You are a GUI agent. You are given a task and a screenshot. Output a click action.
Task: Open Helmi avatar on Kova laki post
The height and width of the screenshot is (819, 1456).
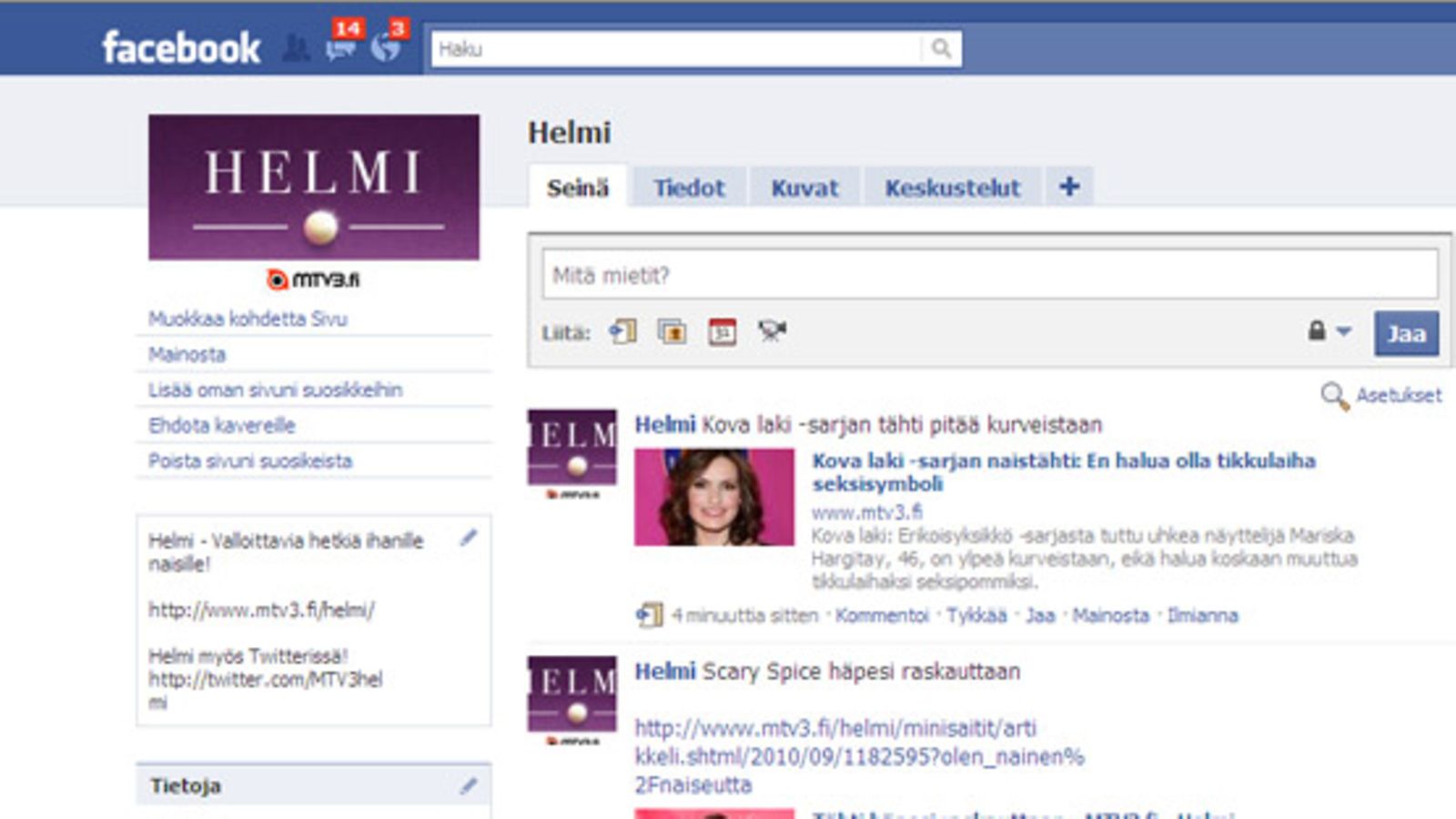click(x=572, y=454)
